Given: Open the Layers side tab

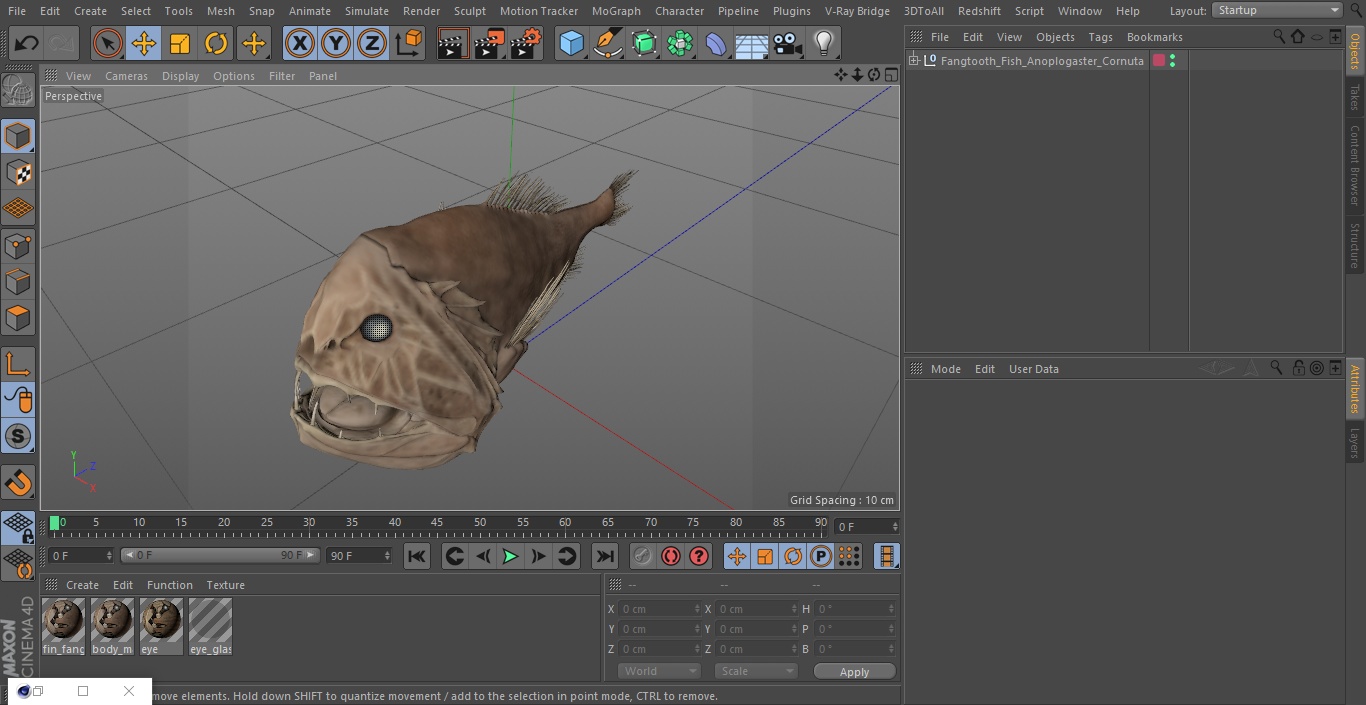Looking at the screenshot, I should 1355,442.
